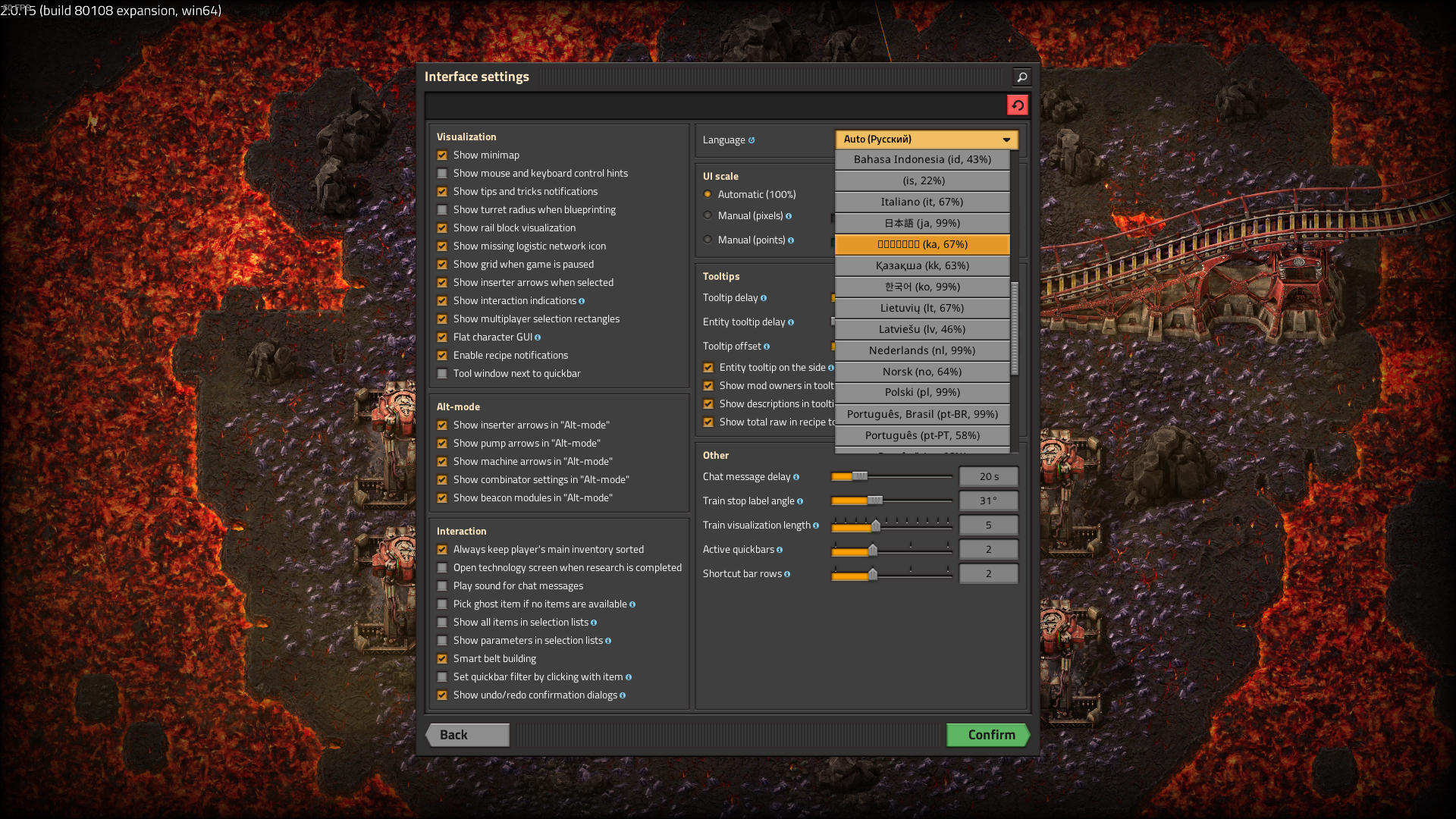Image resolution: width=1456 pixels, height=819 pixels.
Task: Choose Português, Brasil (pt-BR, 99%) language
Action: [x=922, y=414]
